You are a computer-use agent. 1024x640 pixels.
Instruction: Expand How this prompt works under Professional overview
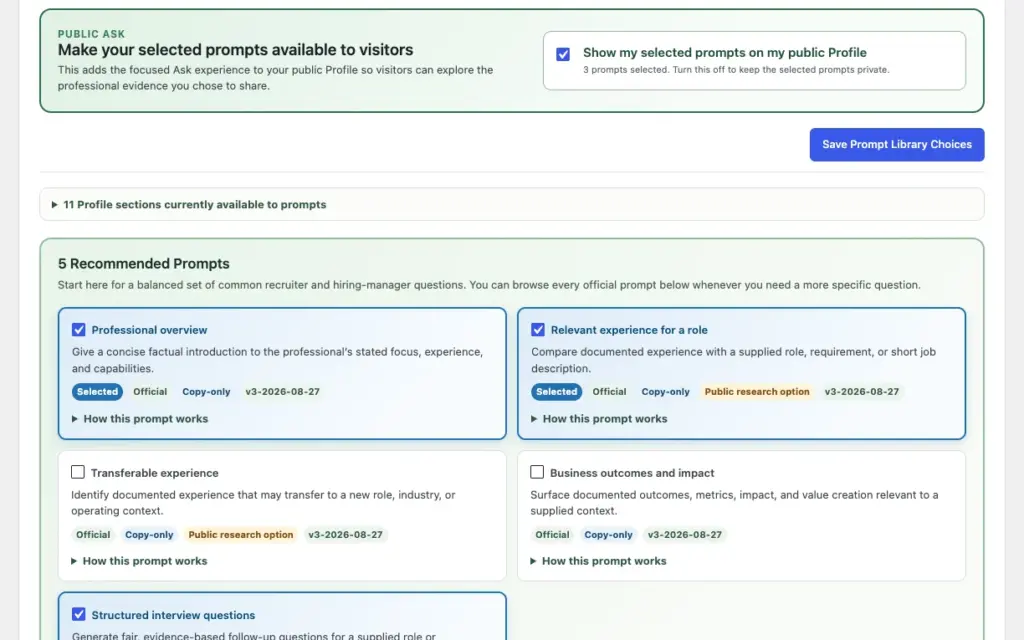(x=140, y=419)
